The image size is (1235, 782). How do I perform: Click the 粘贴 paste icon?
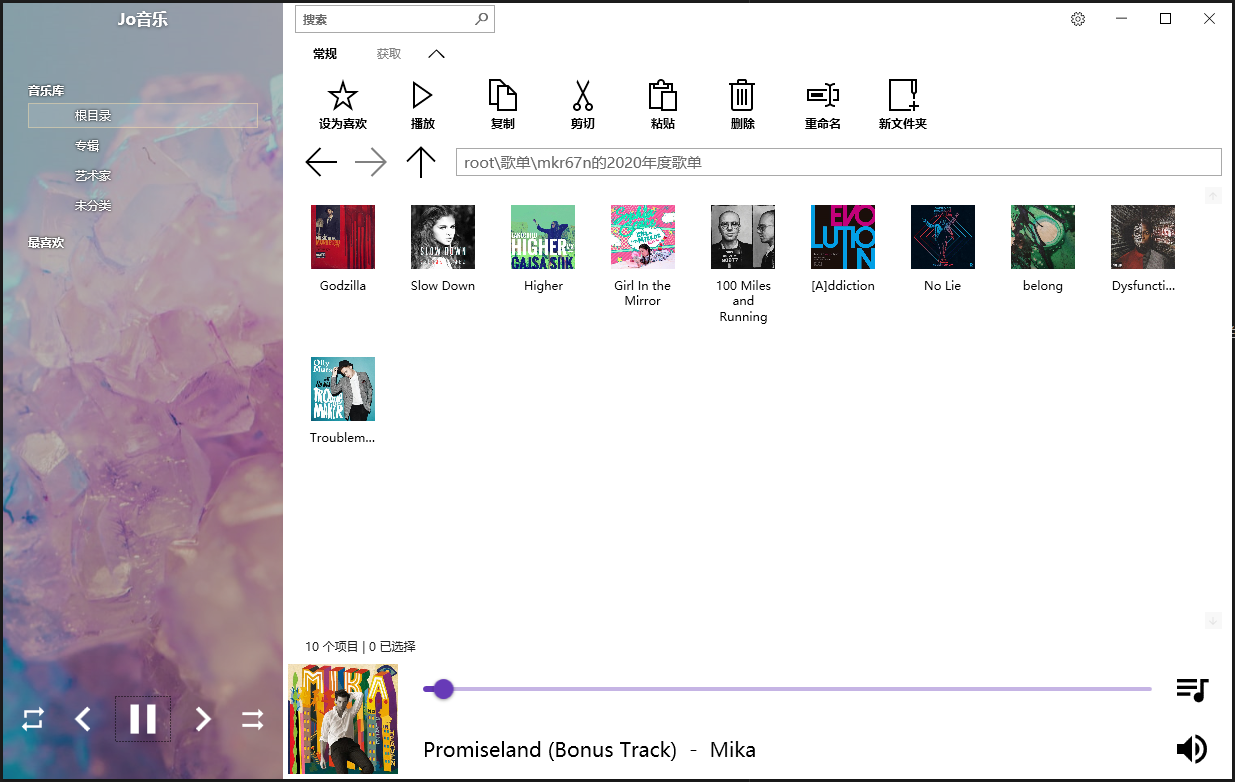(x=662, y=96)
